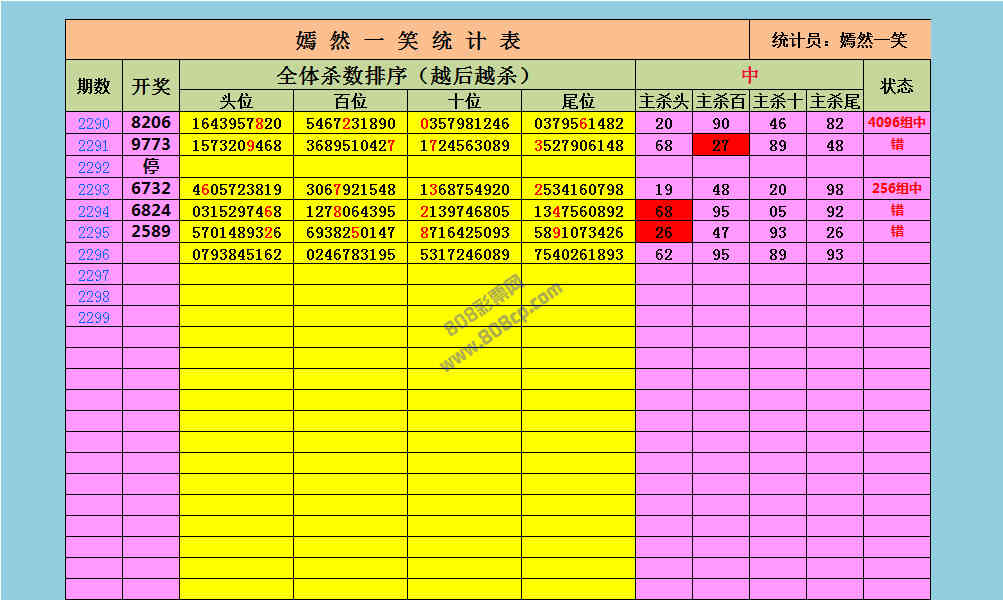Click the period number 2290 link
This screenshot has width=1003, height=600.
tap(93, 124)
